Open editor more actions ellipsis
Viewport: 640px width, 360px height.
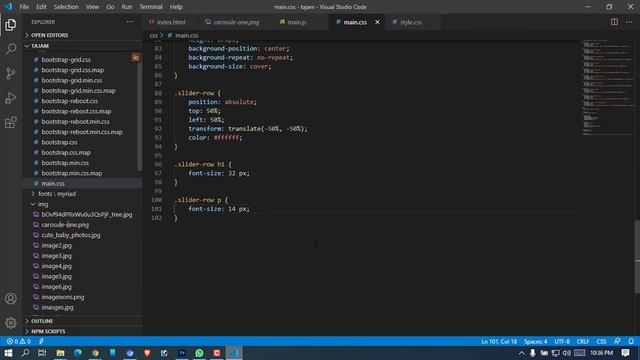629,22
